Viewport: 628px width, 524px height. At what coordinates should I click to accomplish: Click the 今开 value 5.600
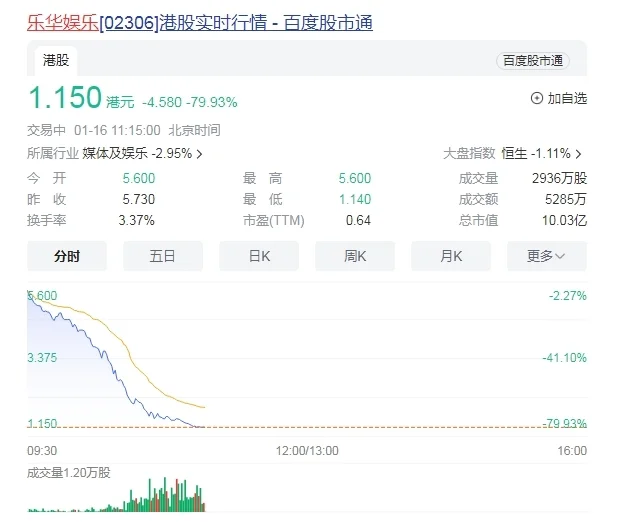[139, 178]
